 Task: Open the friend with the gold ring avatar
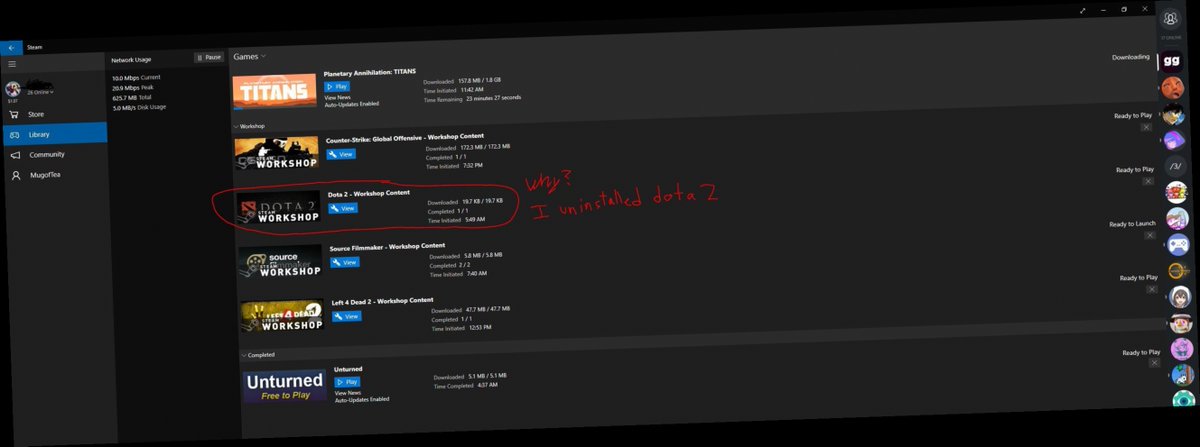[1180, 270]
